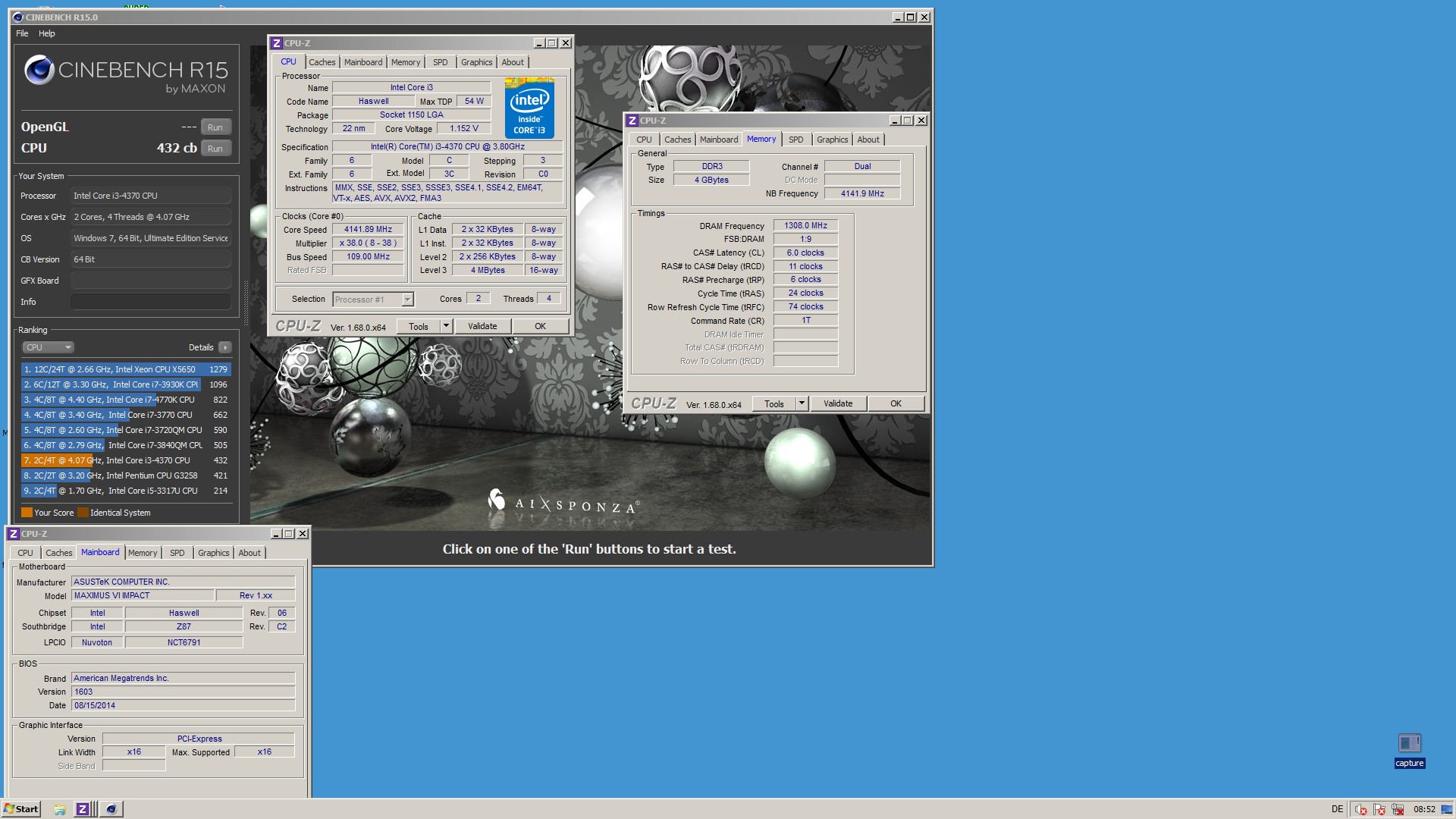The width and height of the screenshot is (1456, 819).
Task: Open the Action Center flag tray icon
Action: click(1379, 809)
